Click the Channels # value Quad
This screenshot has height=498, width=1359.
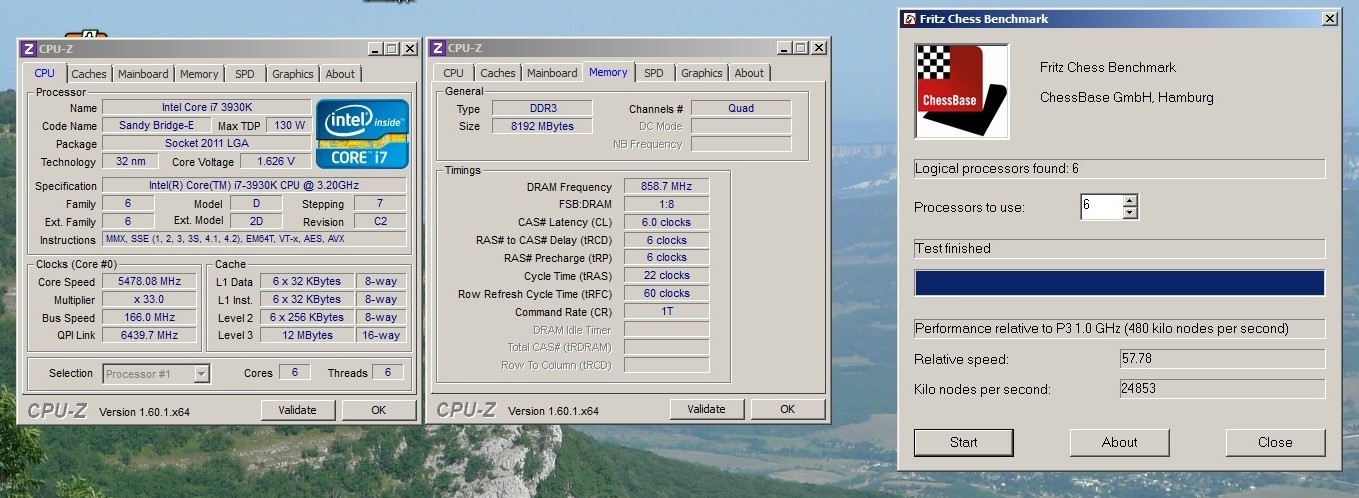click(741, 108)
